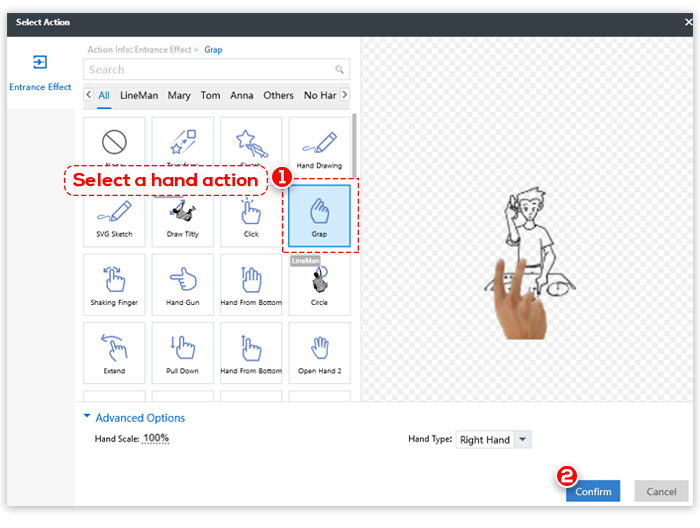Viewport: 700px width, 528px height.
Task: Select the Hand Drawing action
Action: [319, 147]
